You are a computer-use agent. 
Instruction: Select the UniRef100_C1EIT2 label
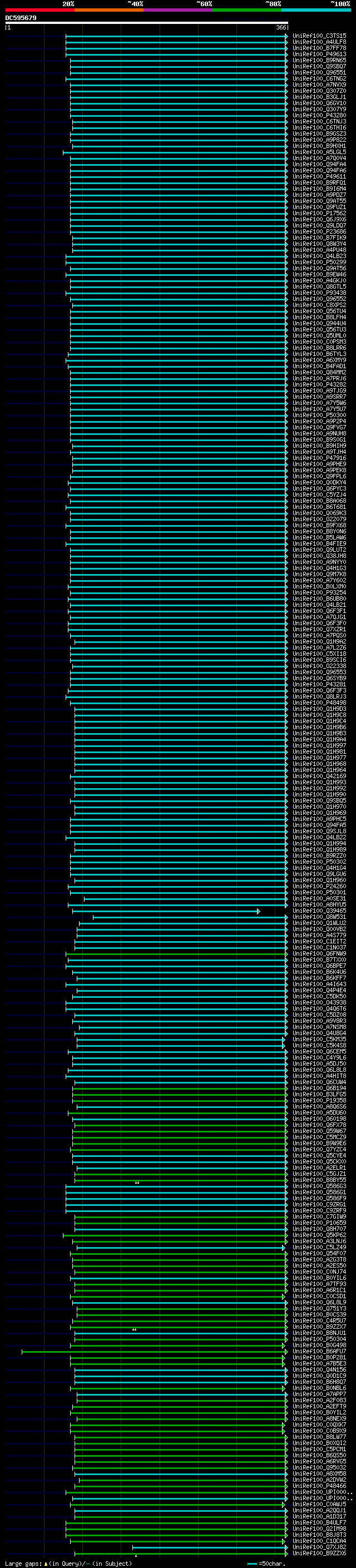coord(319,942)
